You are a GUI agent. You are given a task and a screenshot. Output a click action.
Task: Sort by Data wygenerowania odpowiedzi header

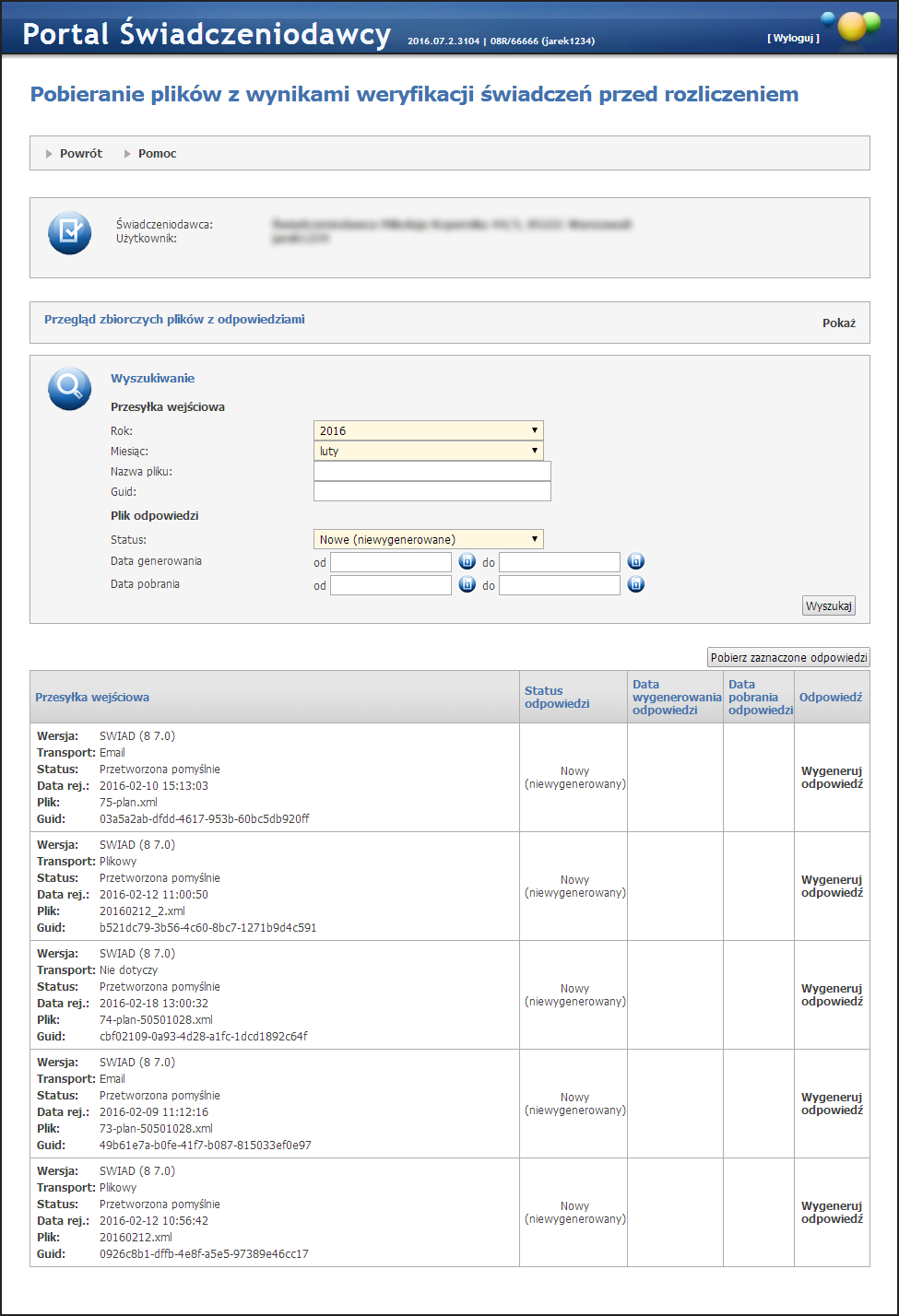[x=677, y=698]
